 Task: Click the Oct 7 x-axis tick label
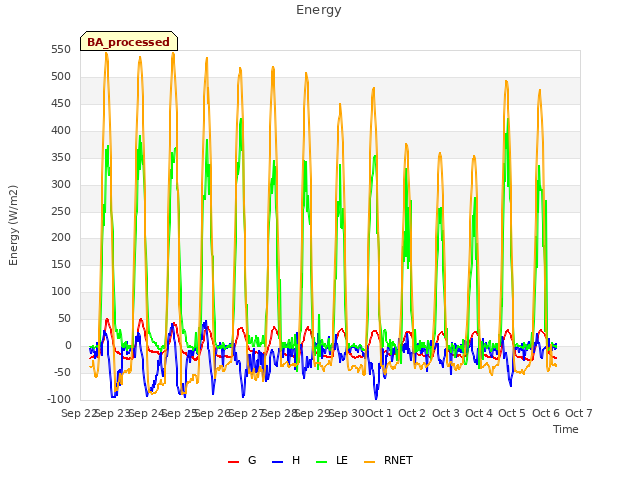[579, 413]
